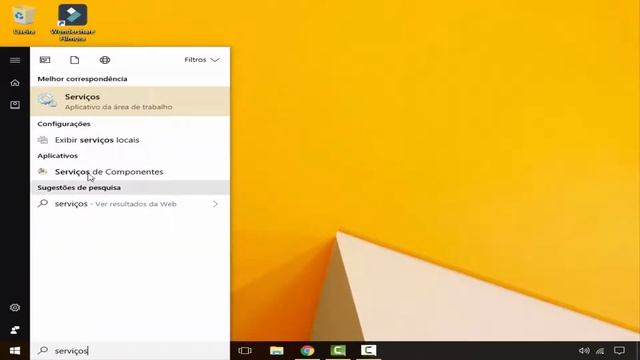Click the Serviços gear app icon
The height and width of the screenshot is (360, 640).
[47, 100]
